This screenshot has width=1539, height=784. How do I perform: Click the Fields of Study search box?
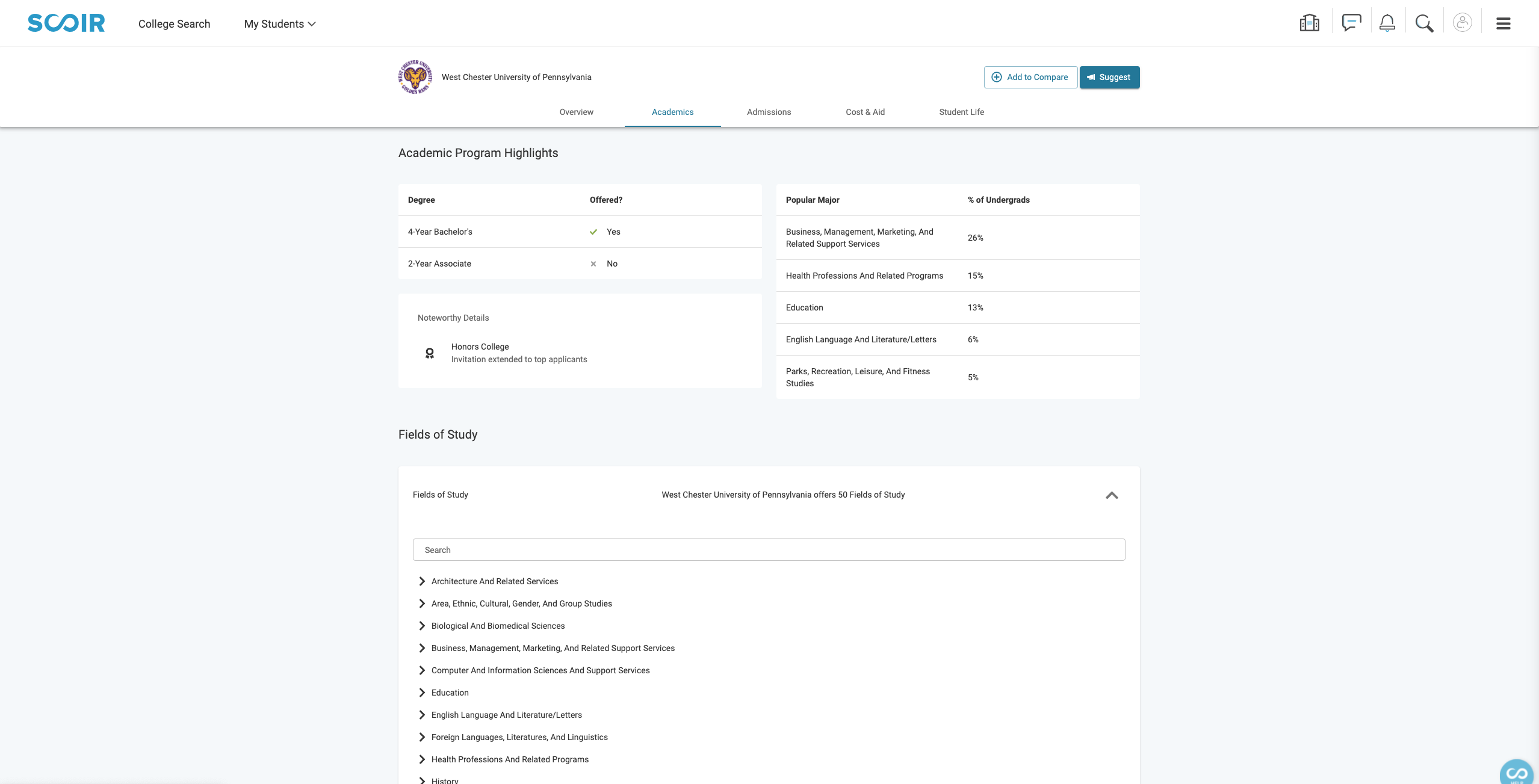(x=769, y=550)
